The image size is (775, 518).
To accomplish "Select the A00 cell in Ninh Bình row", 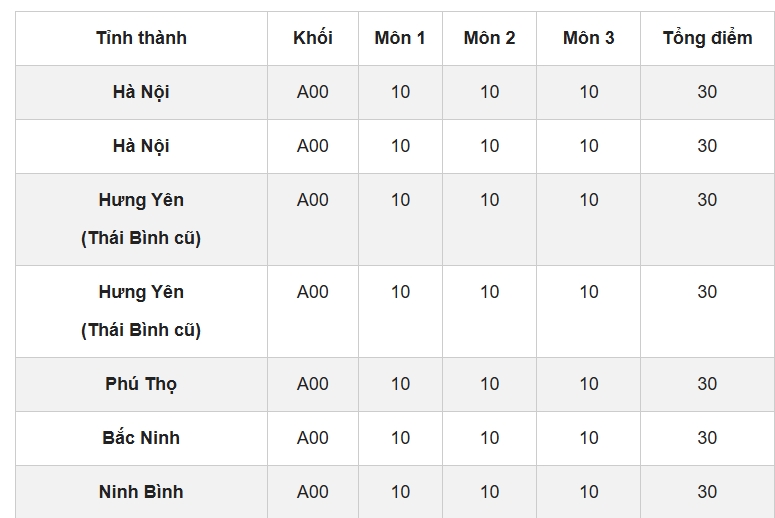I will coord(312,492).
